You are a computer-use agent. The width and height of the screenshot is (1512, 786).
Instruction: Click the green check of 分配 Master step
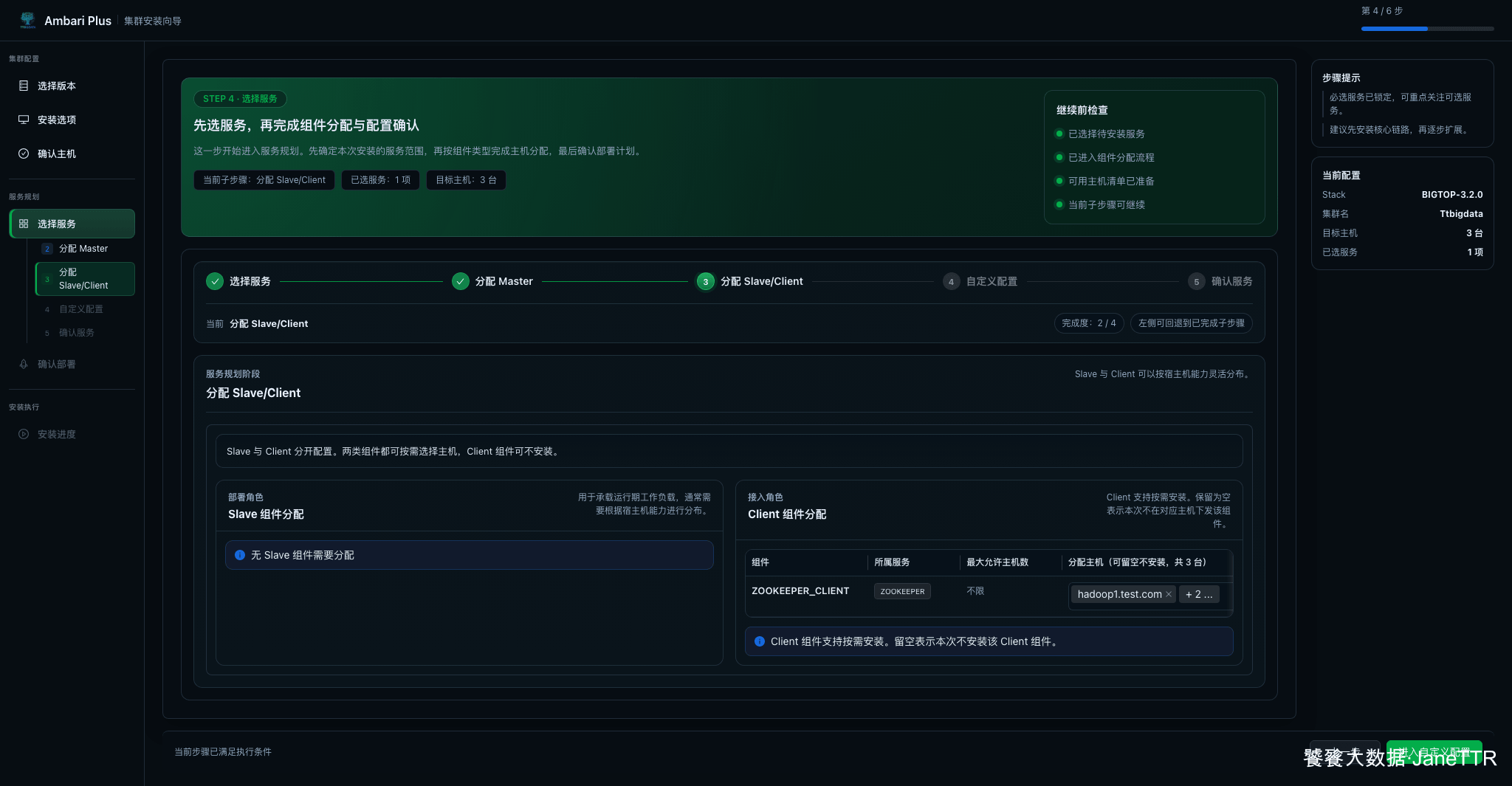461,281
